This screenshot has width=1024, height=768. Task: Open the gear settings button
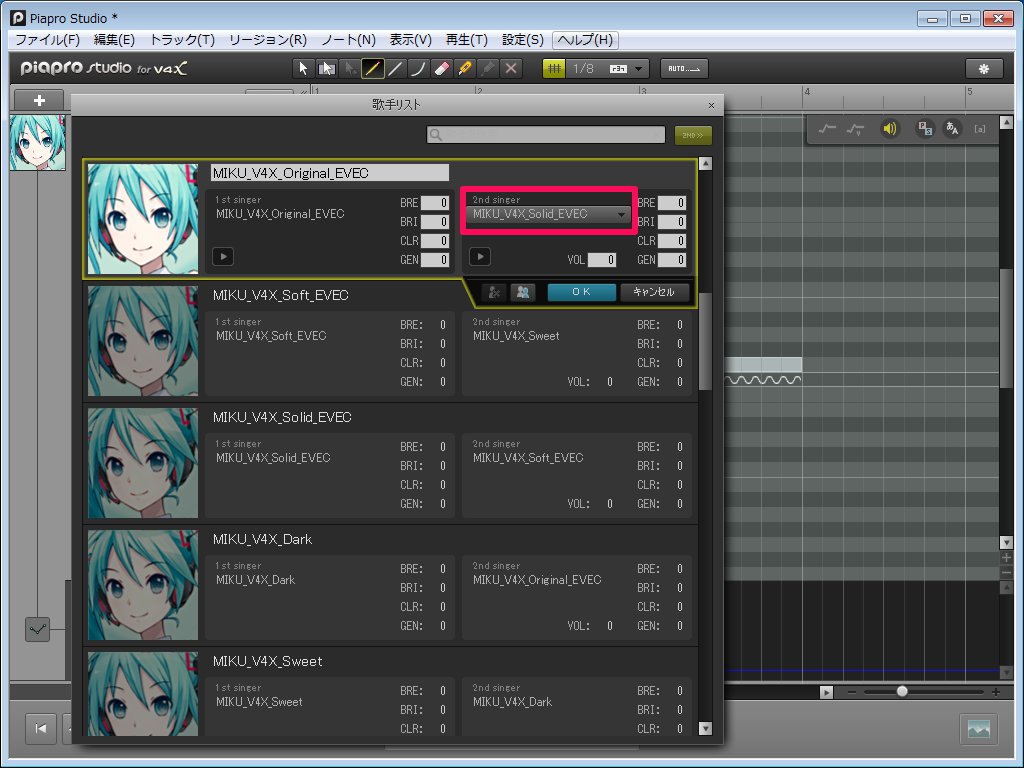[x=984, y=69]
